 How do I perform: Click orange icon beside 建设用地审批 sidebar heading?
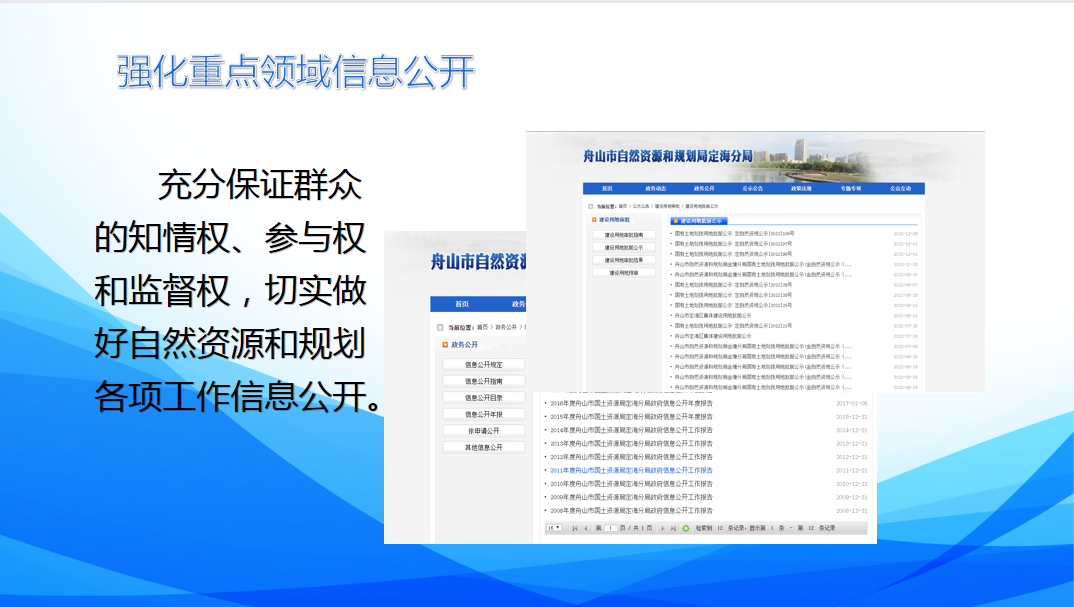click(x=592, y=220)
